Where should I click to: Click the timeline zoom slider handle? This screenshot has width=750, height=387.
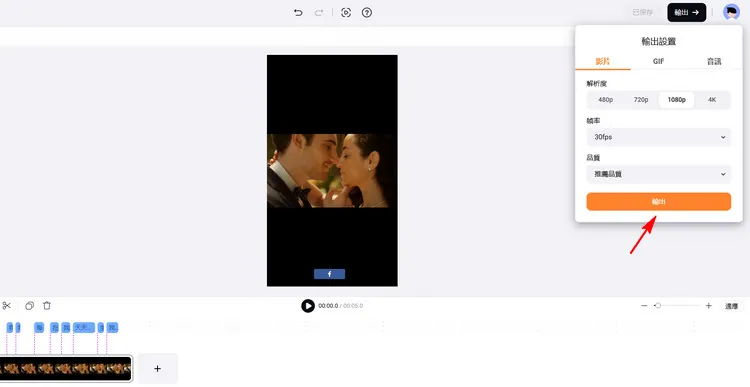658,306
